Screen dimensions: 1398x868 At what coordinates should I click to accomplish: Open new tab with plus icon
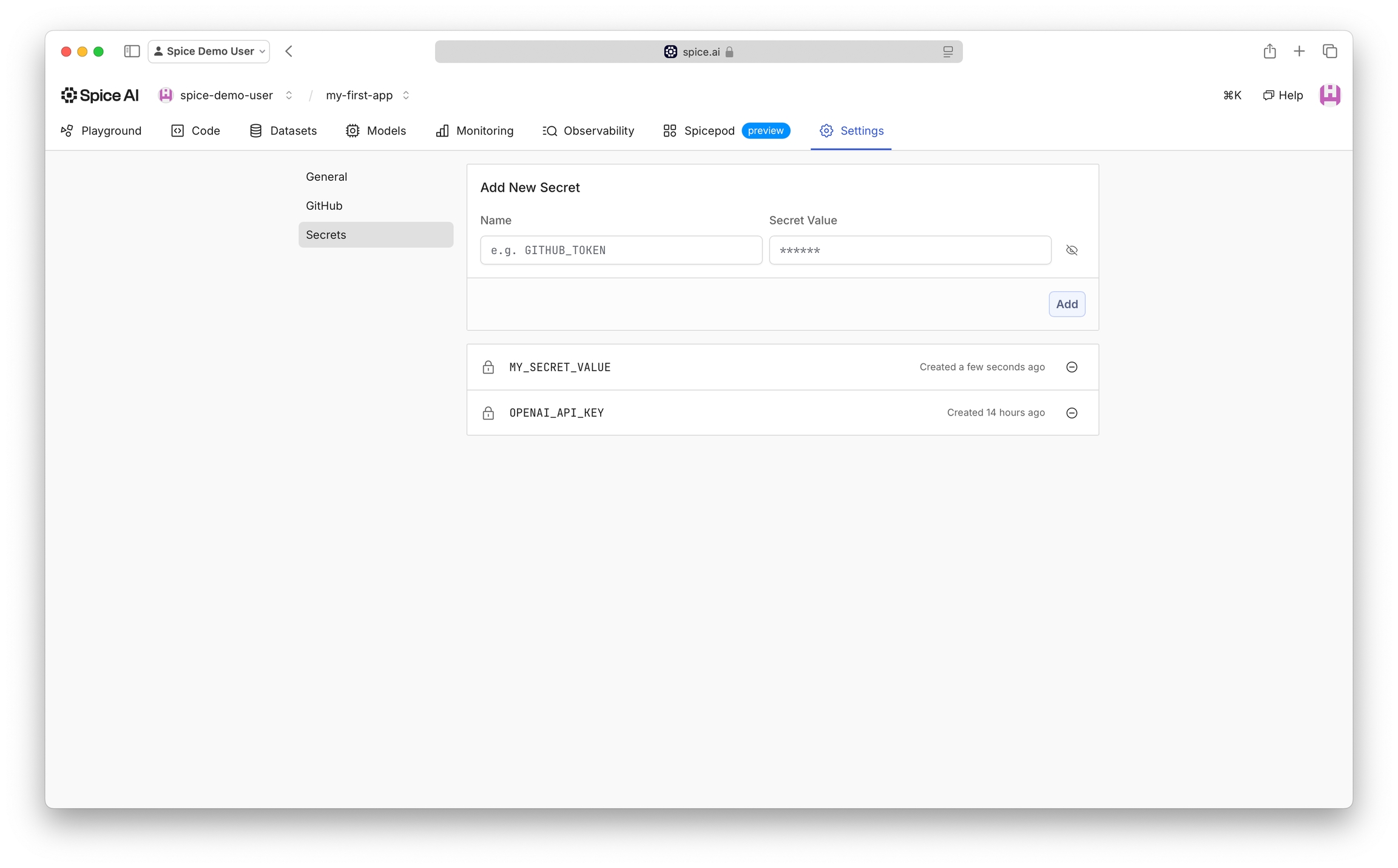[1299, 52]
